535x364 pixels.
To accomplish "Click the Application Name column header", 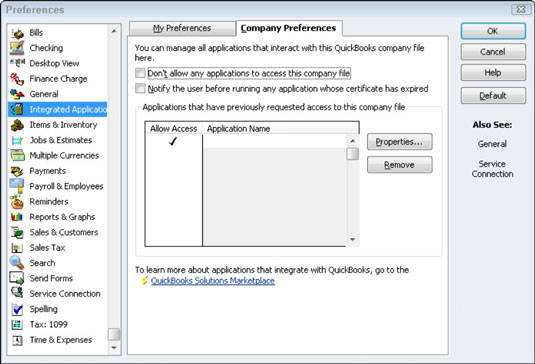I will 280,129.
